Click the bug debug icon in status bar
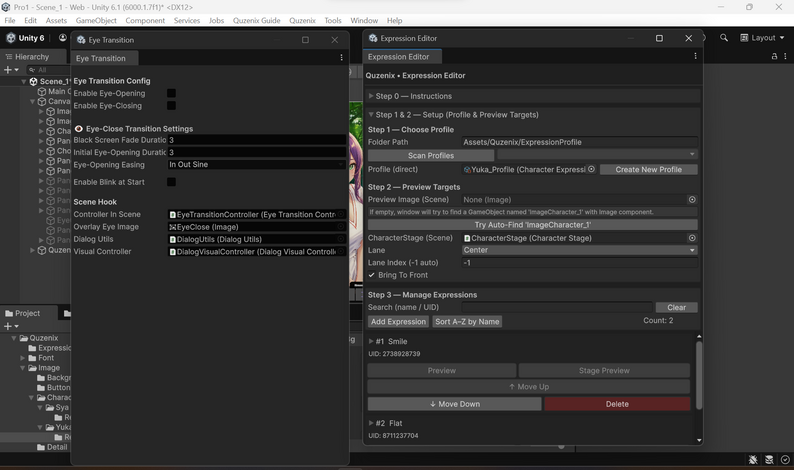Viewport: 794px width, 470px height. [753, 460]
